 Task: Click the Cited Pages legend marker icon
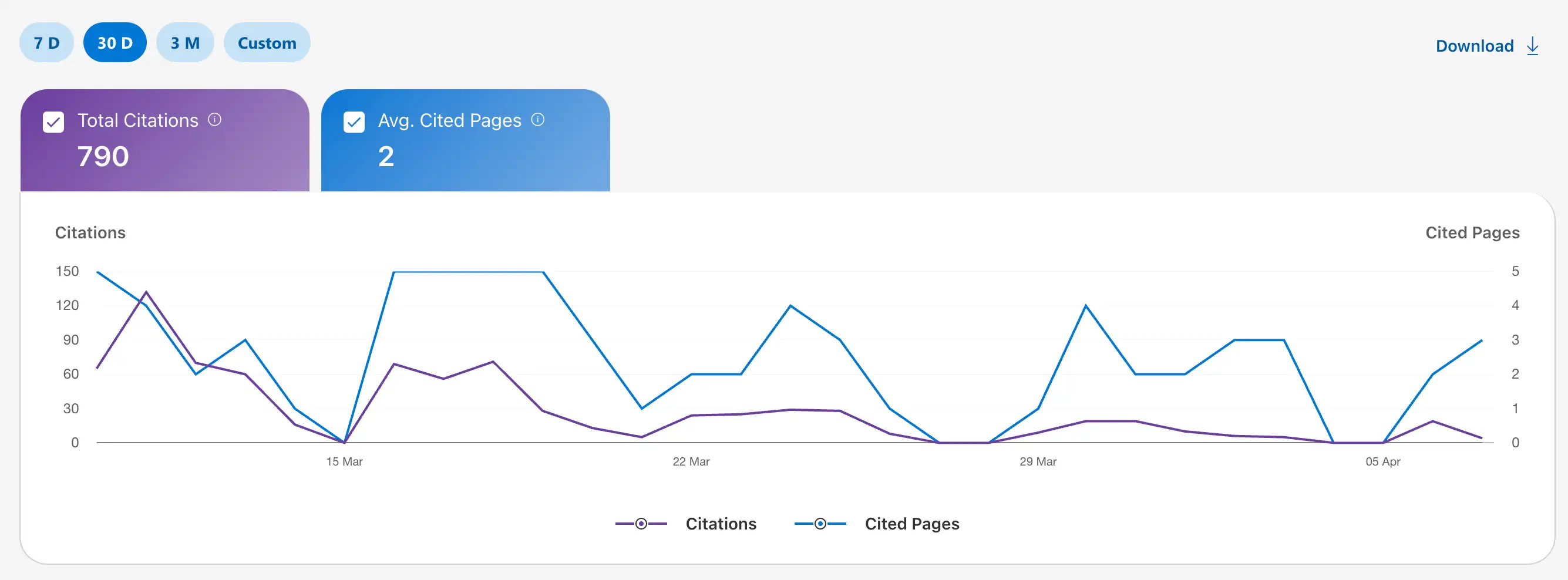(820, 523)
